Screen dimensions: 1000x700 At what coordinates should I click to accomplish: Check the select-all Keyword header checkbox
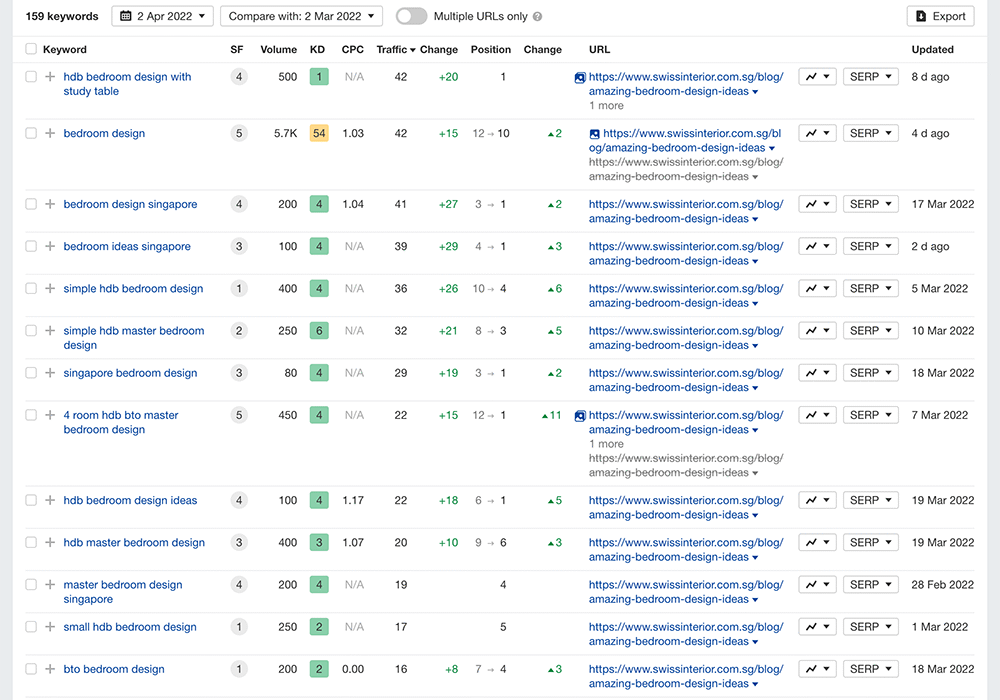point(31,49)
